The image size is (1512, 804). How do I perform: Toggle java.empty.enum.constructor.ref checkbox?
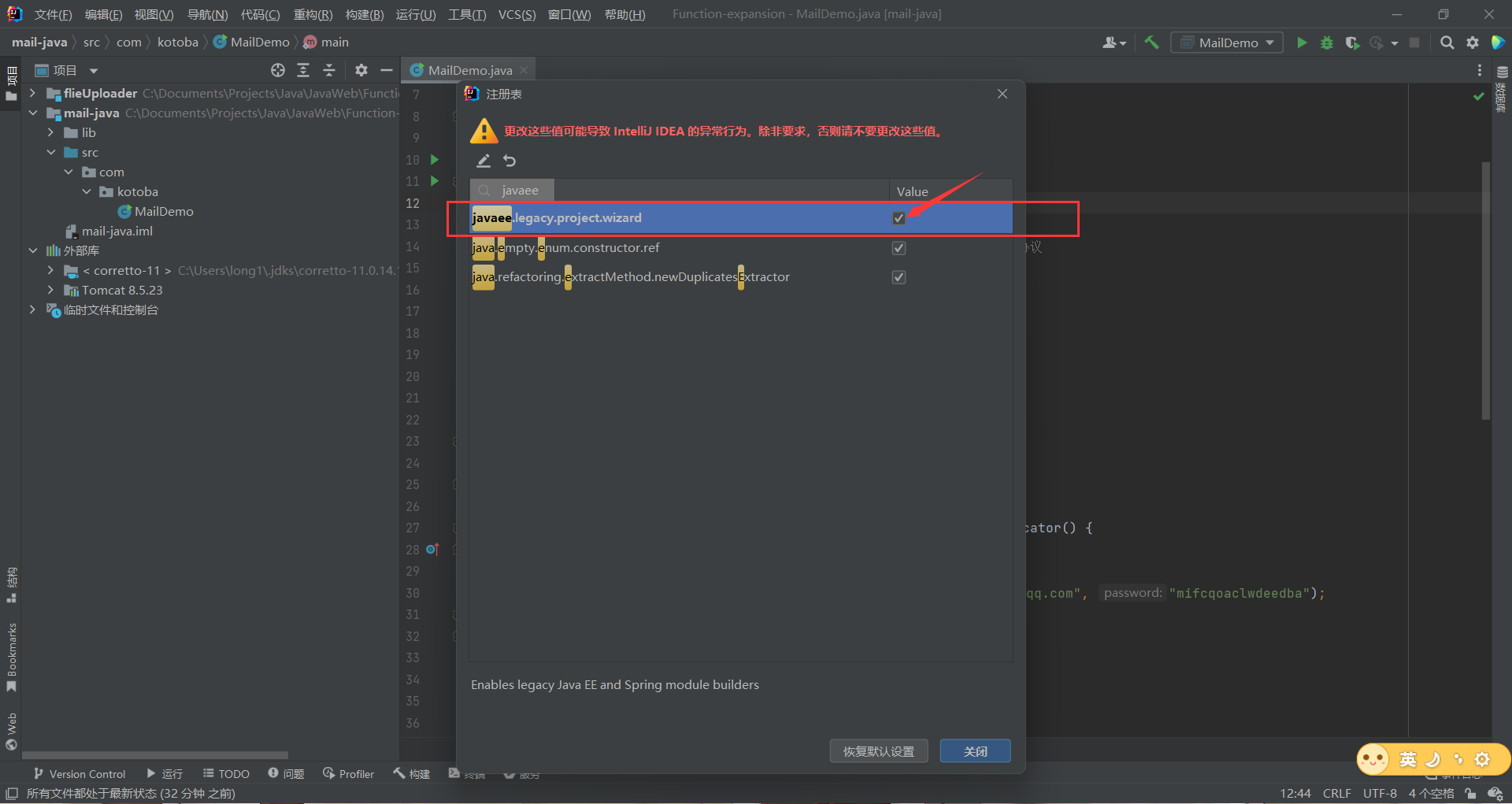[898, 247]
